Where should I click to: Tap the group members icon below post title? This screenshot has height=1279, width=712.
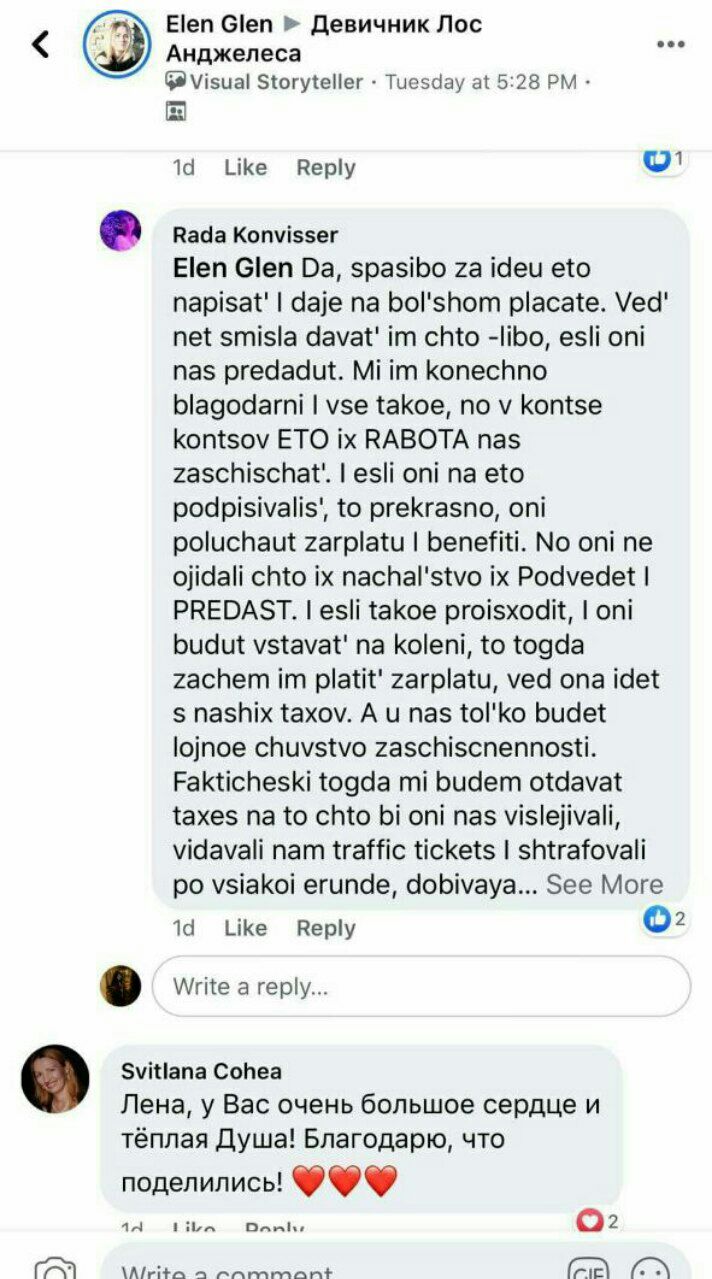coord(176,112)
